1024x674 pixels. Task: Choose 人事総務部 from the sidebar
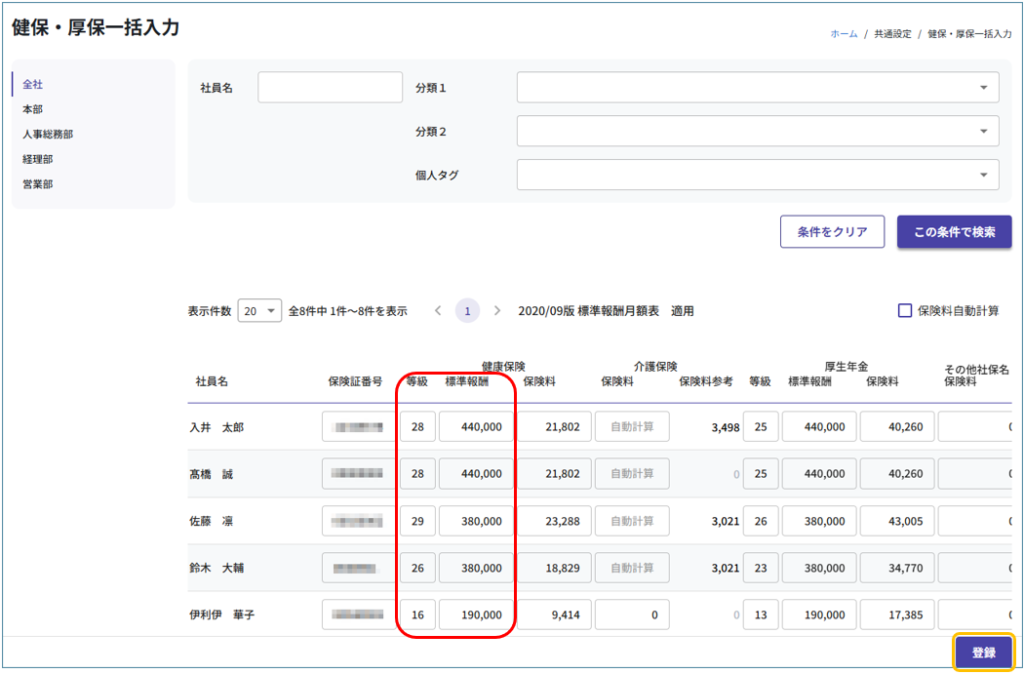coord(47,134)
